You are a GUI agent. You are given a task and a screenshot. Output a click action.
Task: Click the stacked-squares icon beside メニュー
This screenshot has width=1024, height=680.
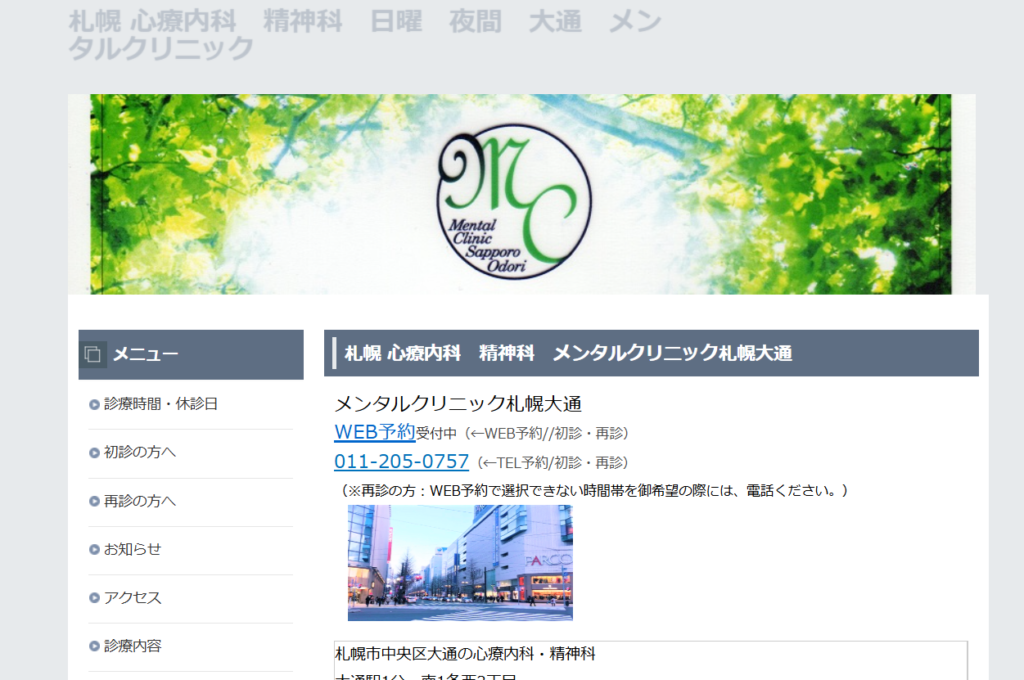point(92,354)
